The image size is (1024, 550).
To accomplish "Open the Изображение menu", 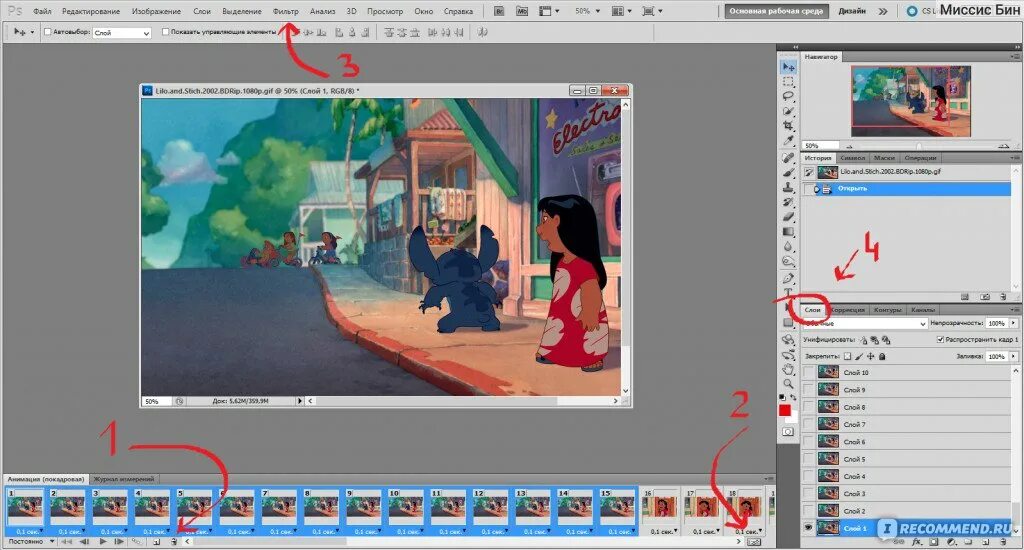I will click(156, 11).
